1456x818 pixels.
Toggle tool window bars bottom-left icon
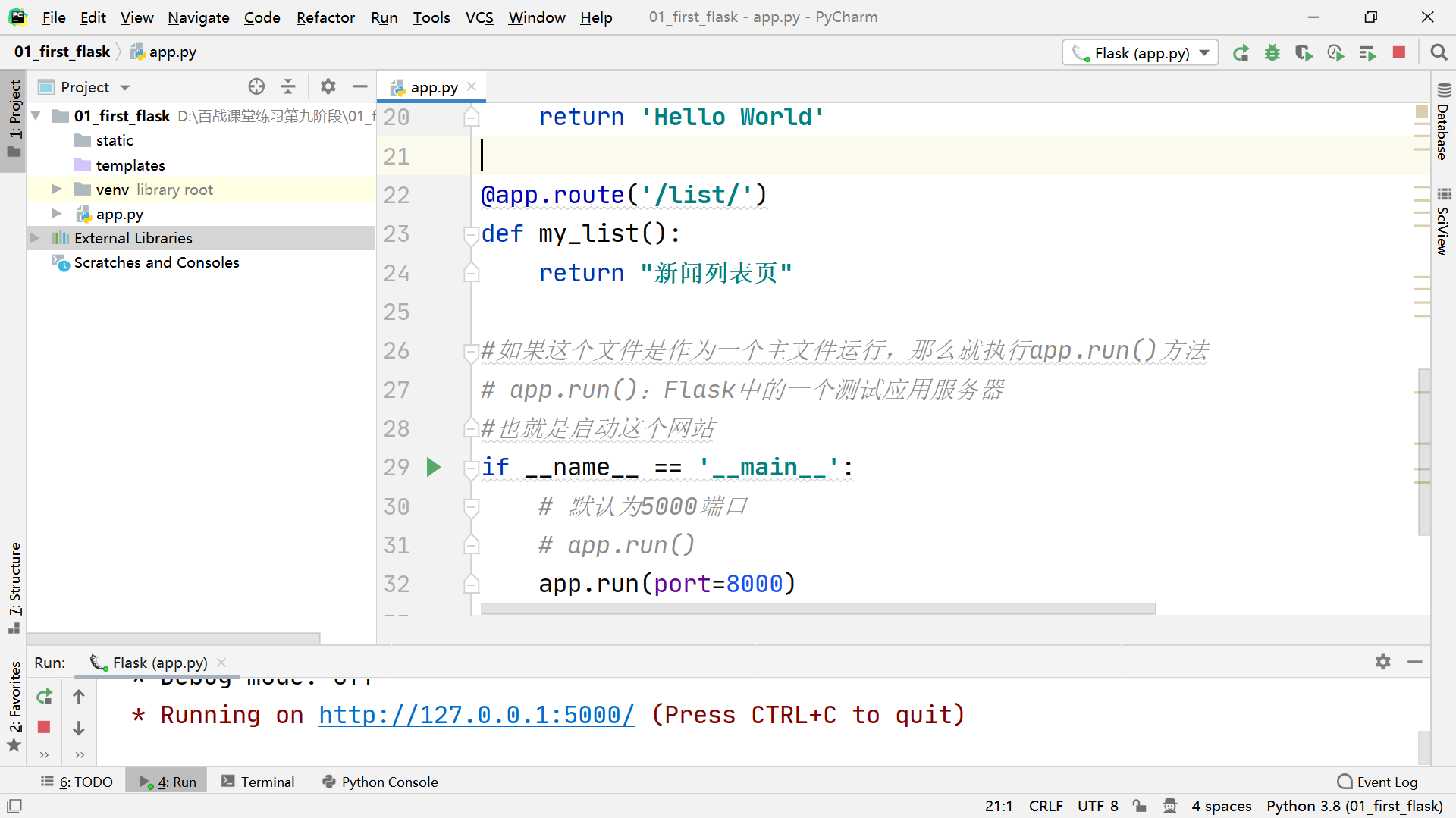tap(14, 806)
